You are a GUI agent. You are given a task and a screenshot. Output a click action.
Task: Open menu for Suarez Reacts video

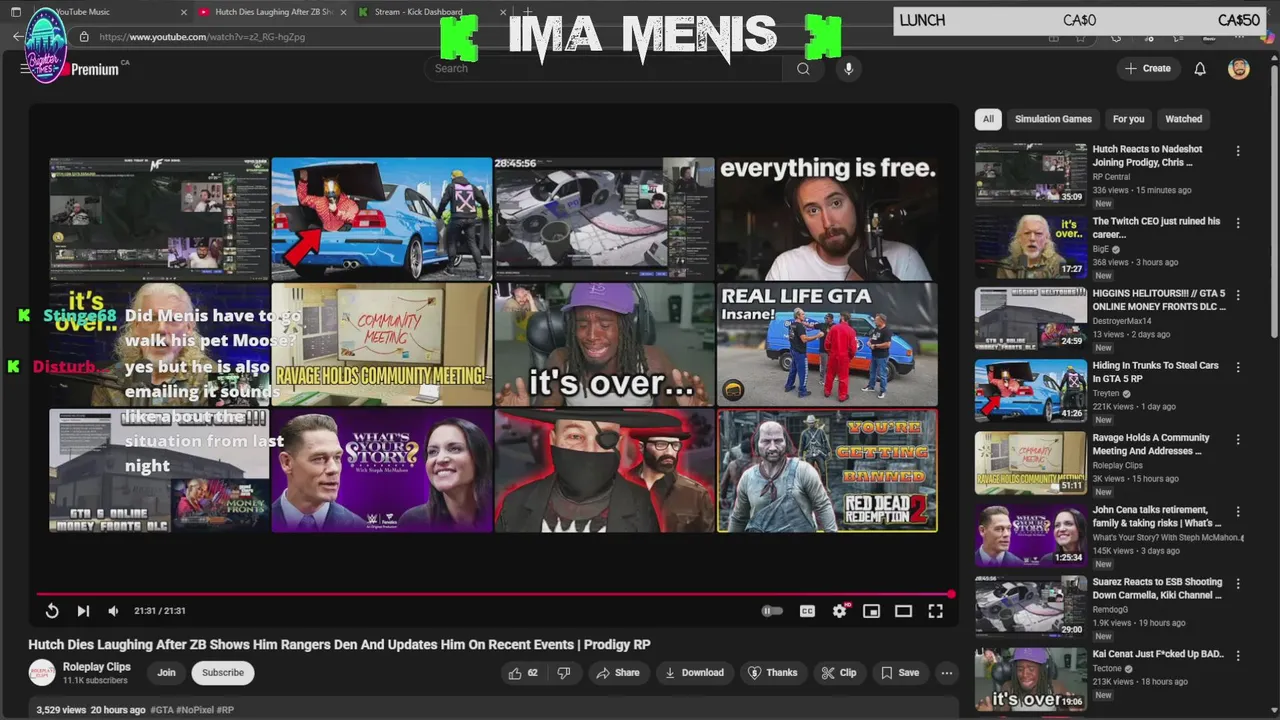pyautogui.click(x=1238, y=583)
